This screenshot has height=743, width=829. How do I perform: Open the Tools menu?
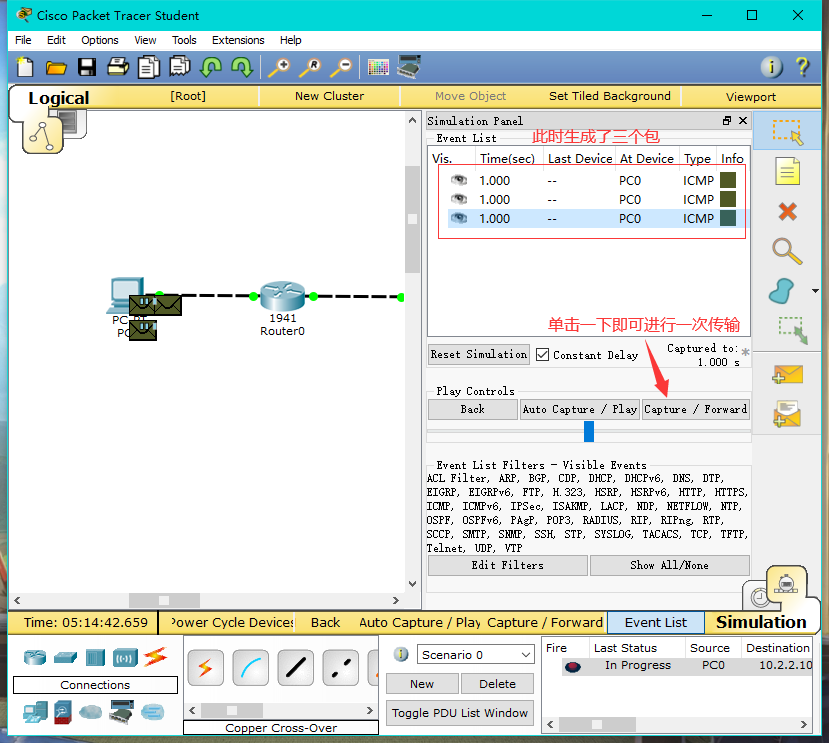click(x=184, y=40)
